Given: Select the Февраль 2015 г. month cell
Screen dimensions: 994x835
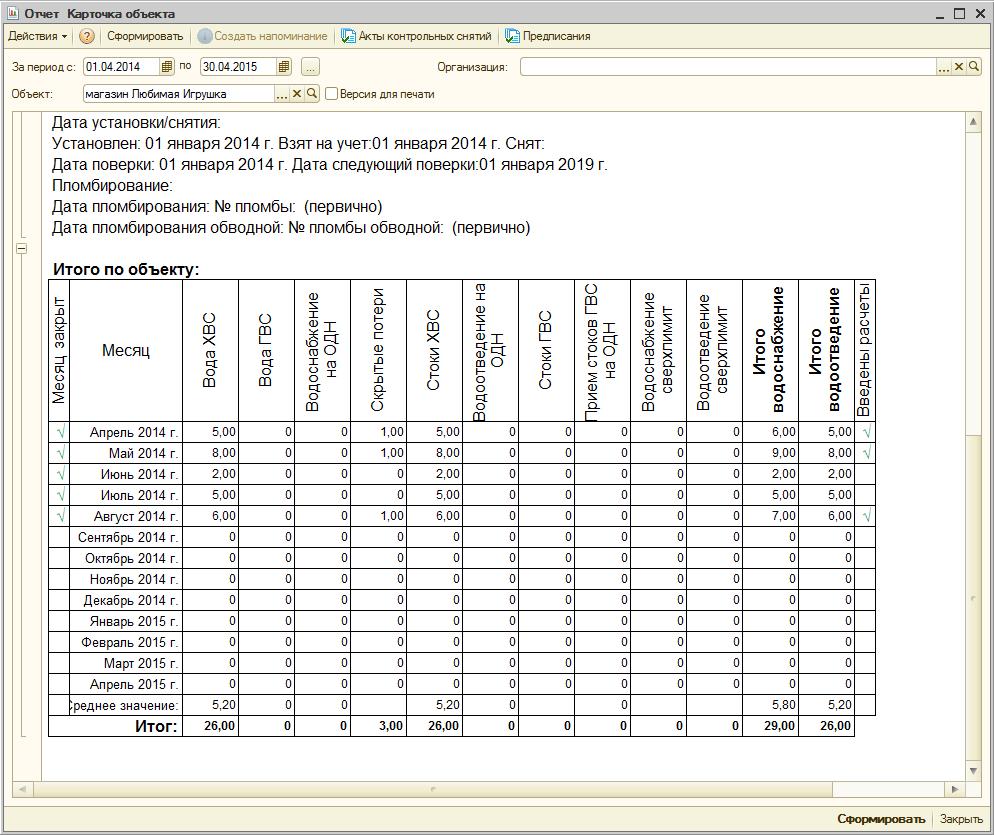Looking at the screenshot, I should [x=126, y=642].
